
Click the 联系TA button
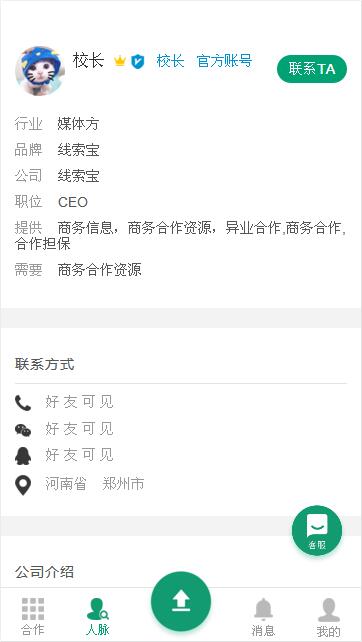click(312, 69)
